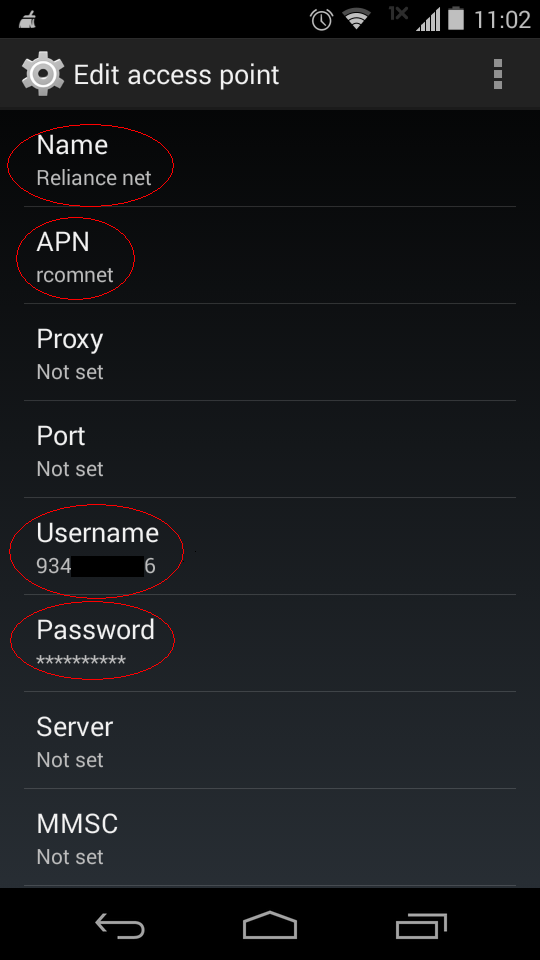Tap the clock showing 11:02
This screenshot has height=960, width=540.
(x=502, y=20)
